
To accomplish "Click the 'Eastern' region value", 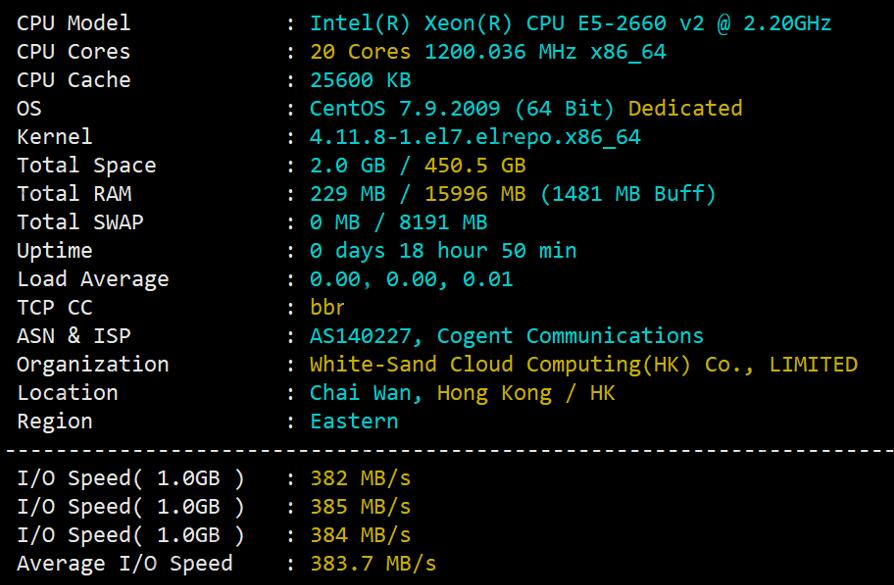I will pyautogui.click(x=354, y=421).
